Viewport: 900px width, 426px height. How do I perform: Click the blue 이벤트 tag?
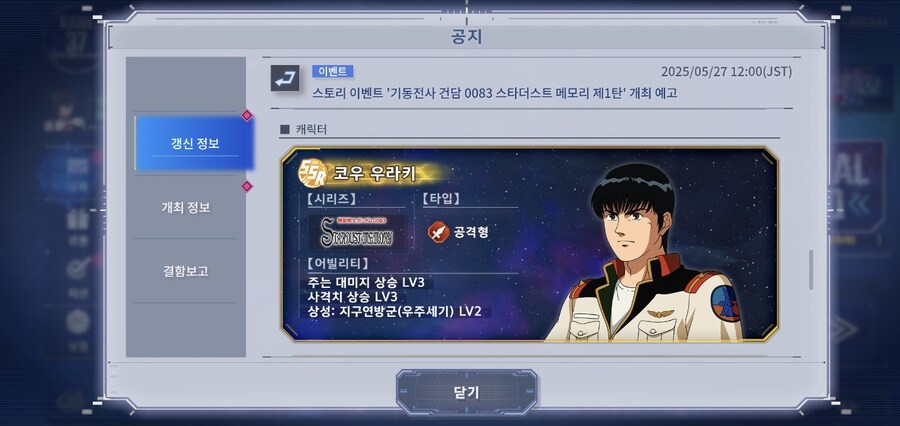click(x=332, y=71)
